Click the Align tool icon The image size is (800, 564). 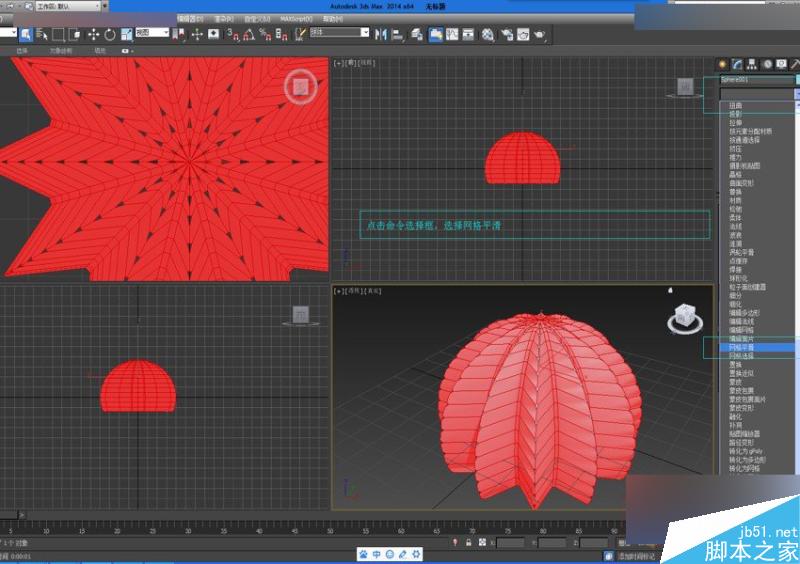pyautogui.click(x=398, y=35)
